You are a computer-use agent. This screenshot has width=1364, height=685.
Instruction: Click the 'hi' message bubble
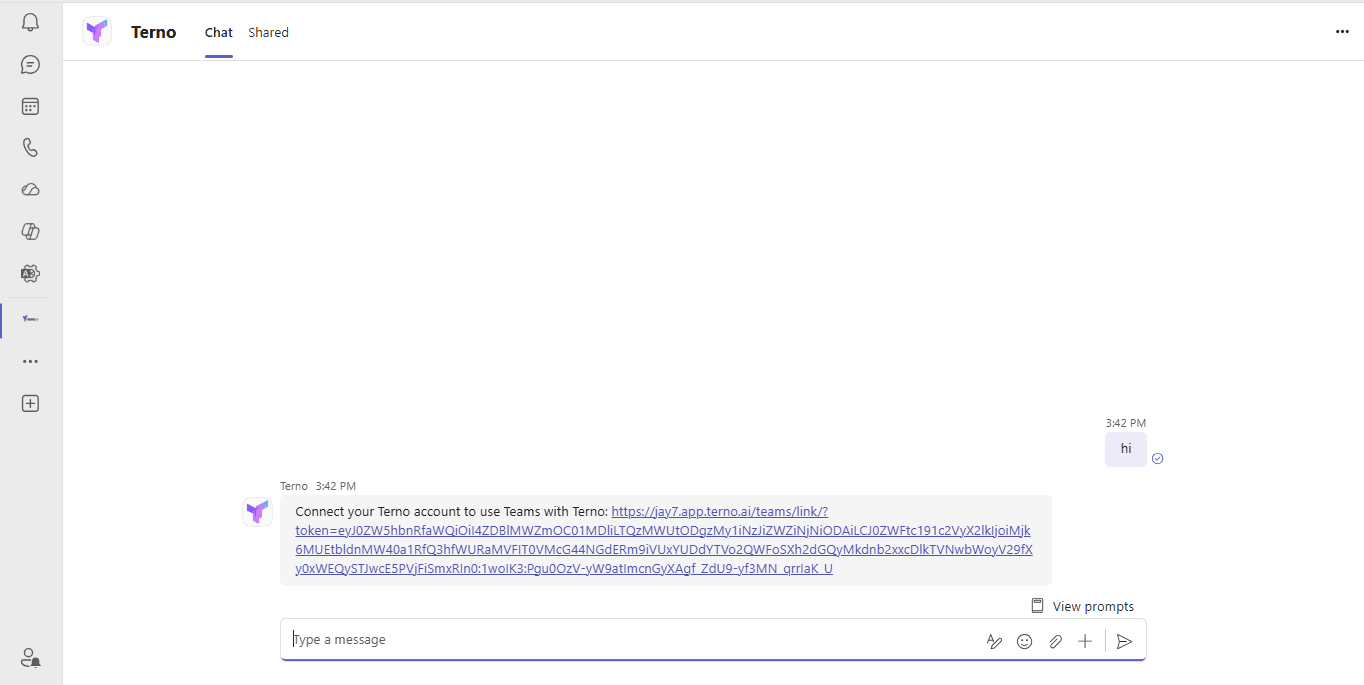coord(1126,449)
